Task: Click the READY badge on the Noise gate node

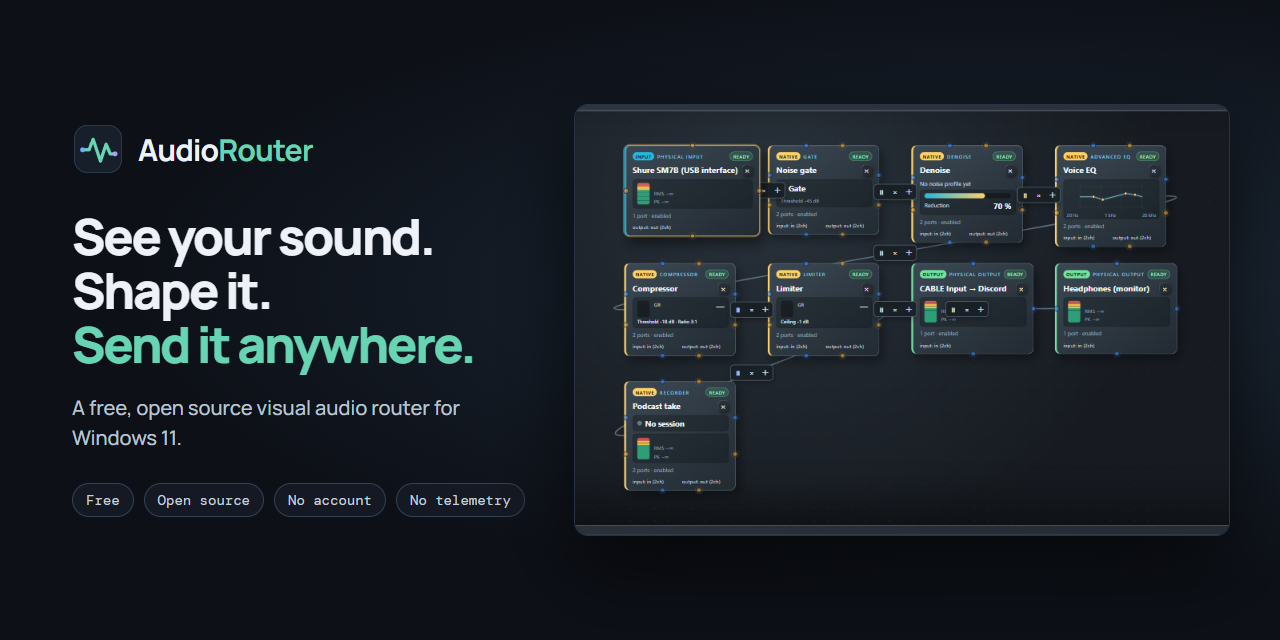Action: click(x=861, y=156)
